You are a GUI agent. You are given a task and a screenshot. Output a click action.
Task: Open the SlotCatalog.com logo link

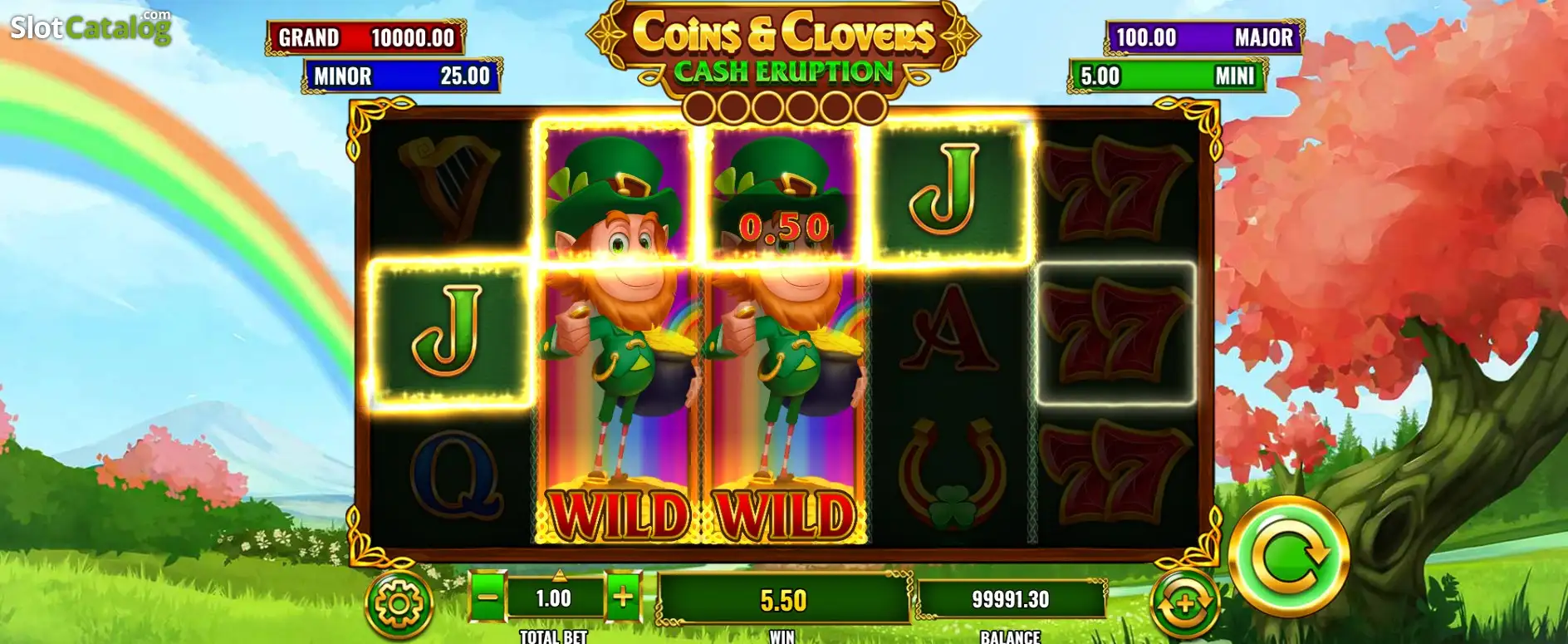[x=91, y=27]
